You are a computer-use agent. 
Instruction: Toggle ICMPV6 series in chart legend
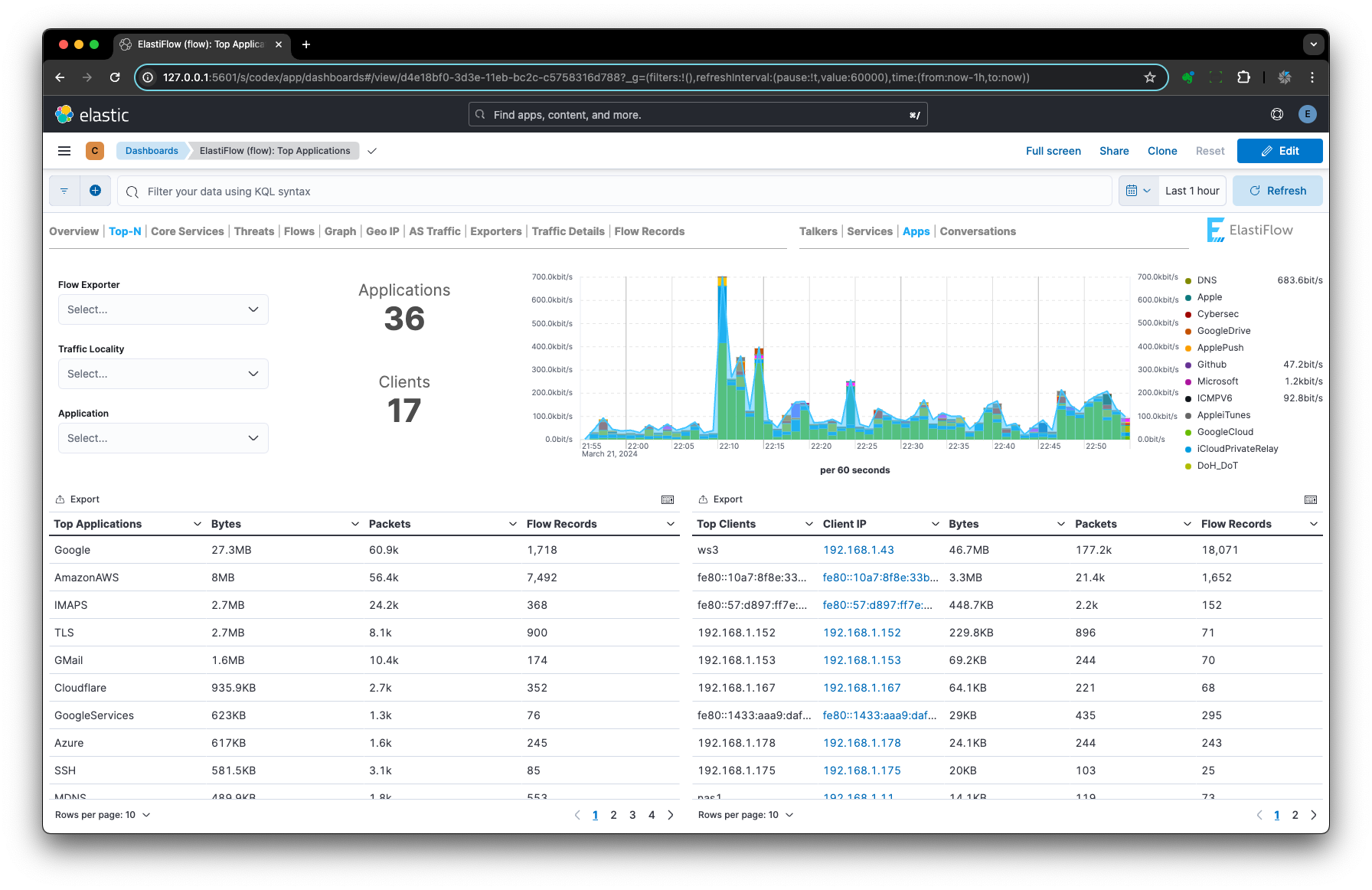coord(1214,398)
